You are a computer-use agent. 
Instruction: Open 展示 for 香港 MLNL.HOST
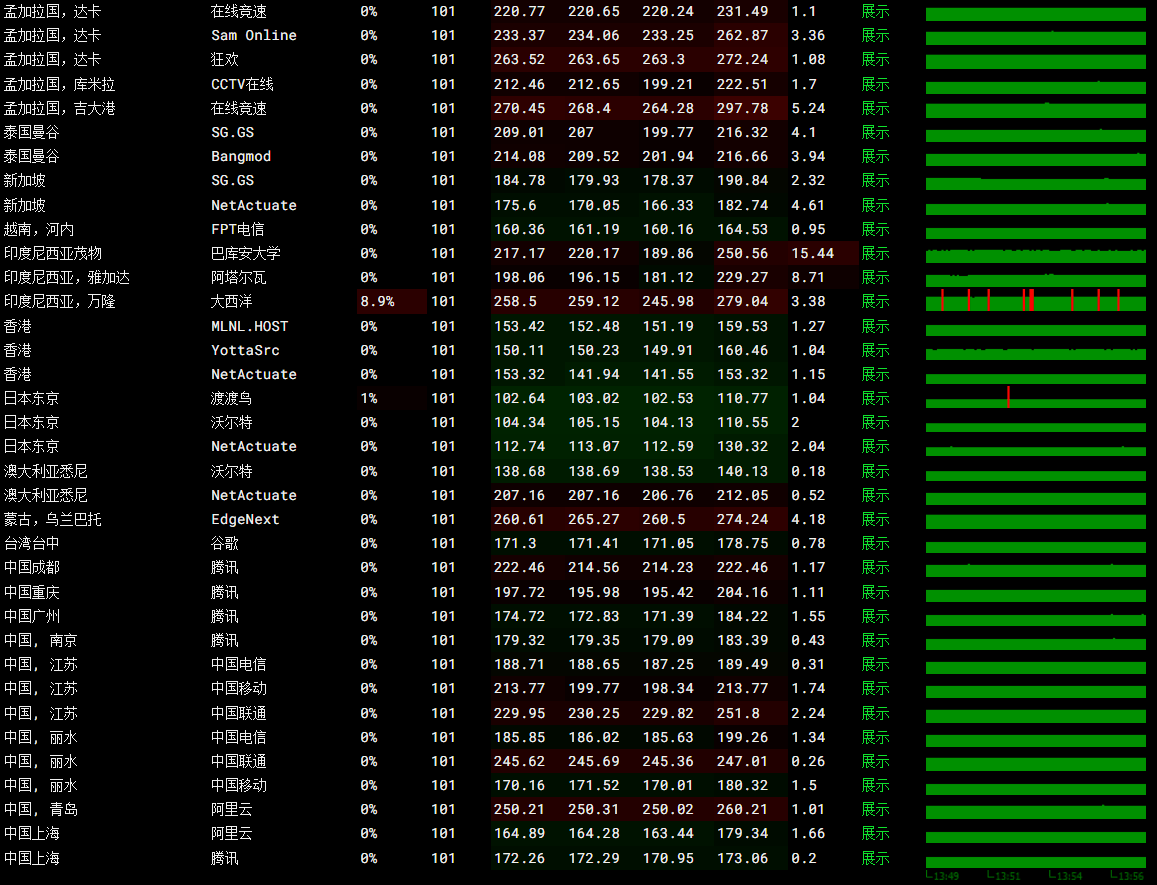tap(875, 326)
